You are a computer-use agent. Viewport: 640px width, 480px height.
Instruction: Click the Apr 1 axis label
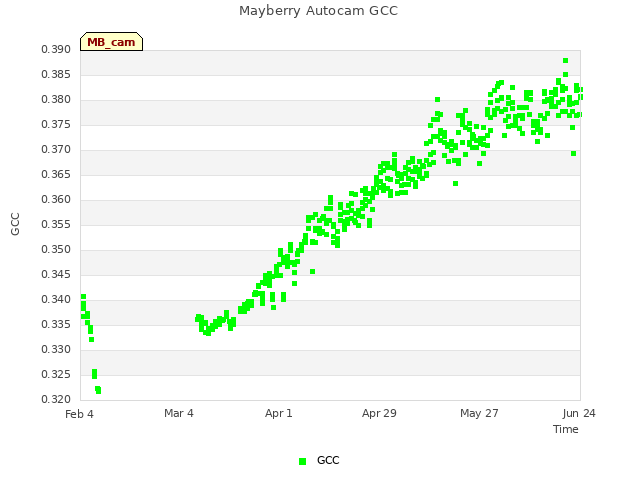pos(279,413)
